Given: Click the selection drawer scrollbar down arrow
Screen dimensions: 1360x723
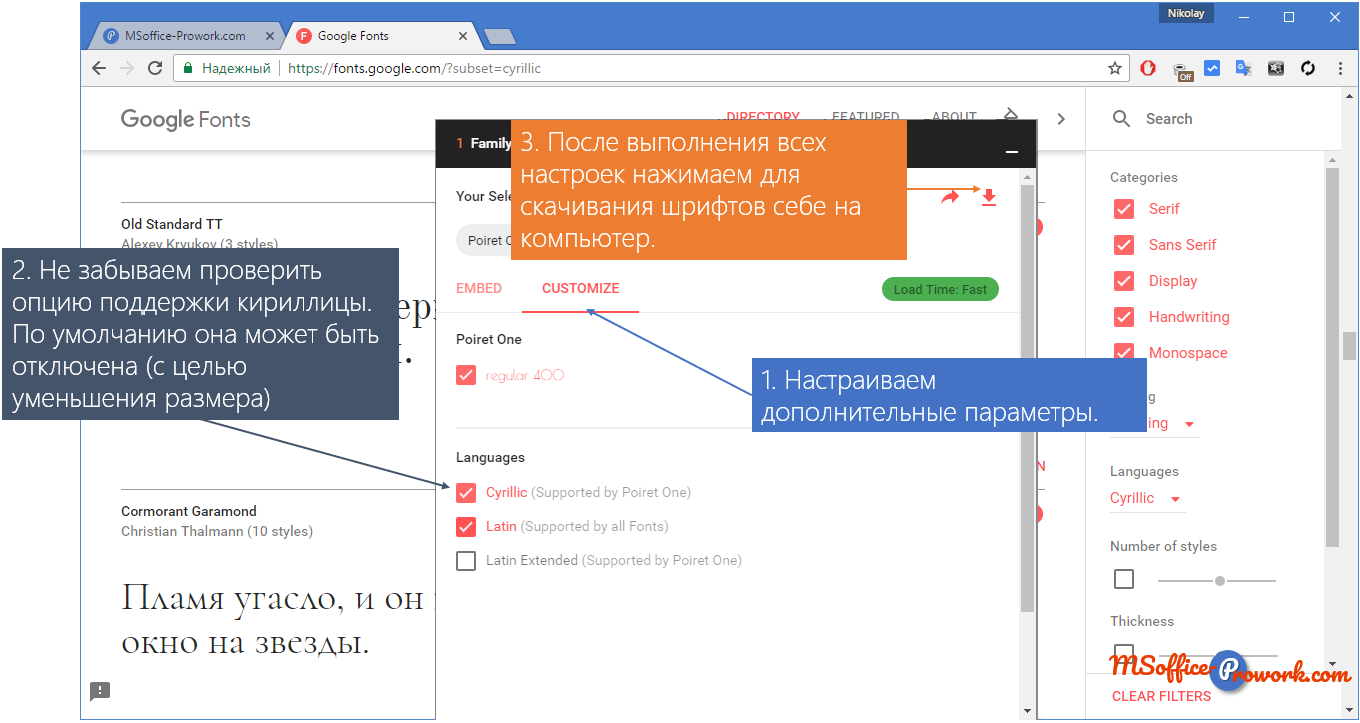Looking at the screenshot, I should pos(1027,711).
